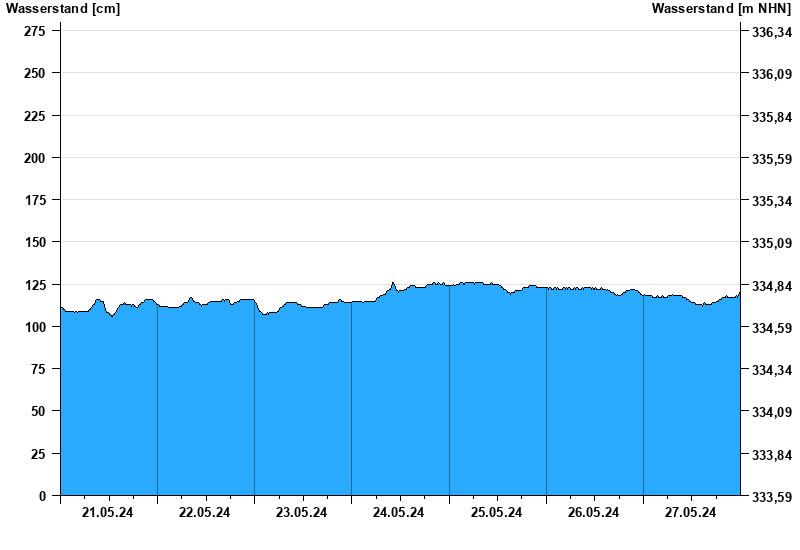Viewport: 800px width, 550px height.
Task: Click the left axis value 75
Action: [x=38, y=369]
